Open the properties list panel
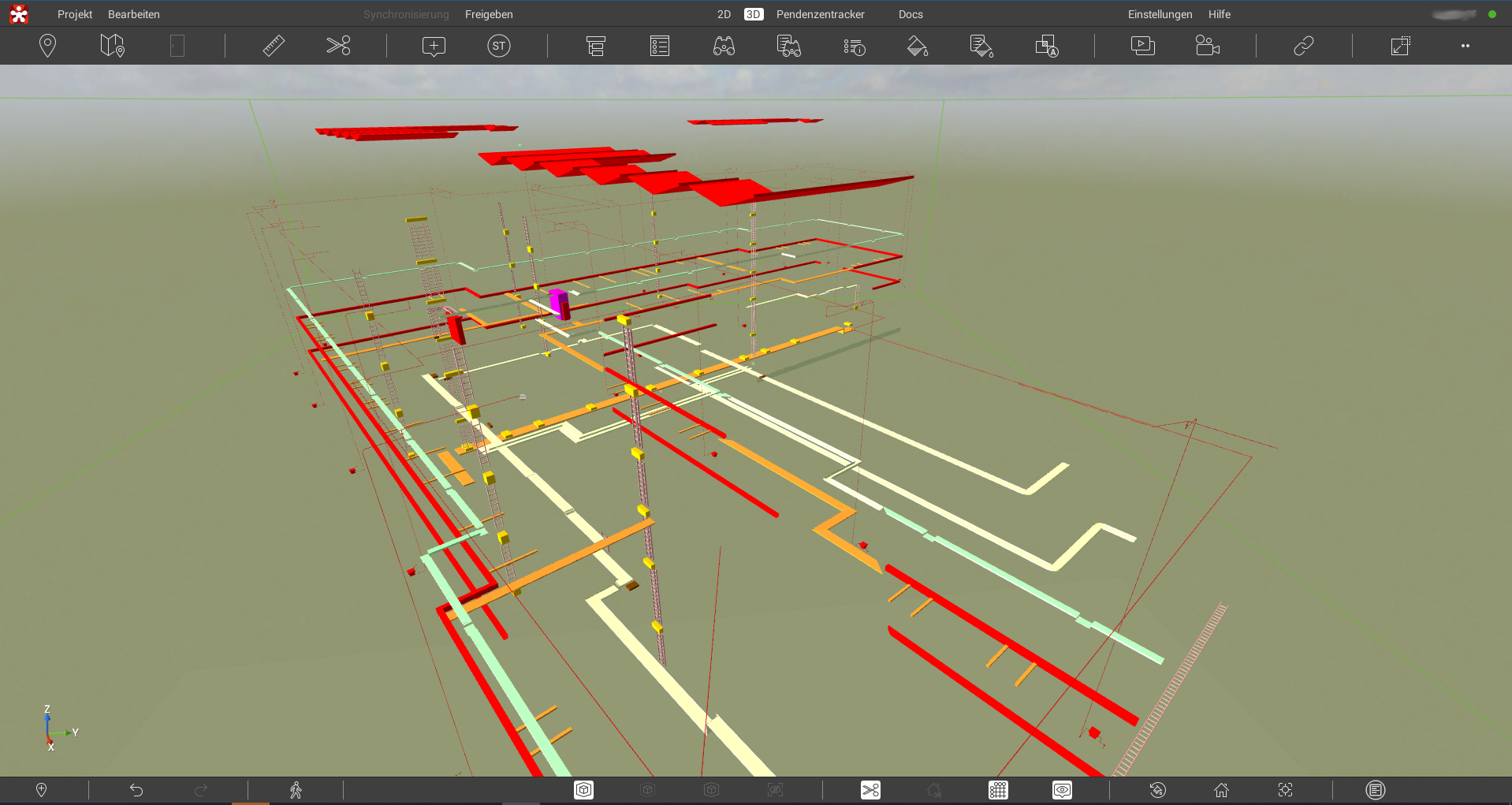The image size is (1512, 805). [660, 46]
